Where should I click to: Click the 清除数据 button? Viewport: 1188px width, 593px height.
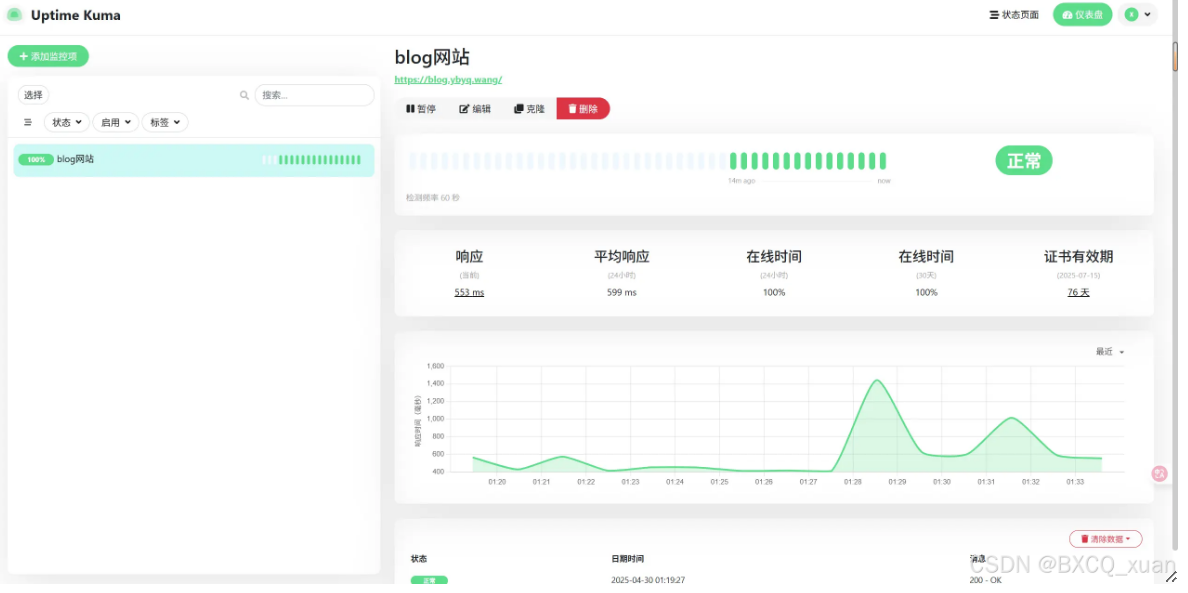[x=1105, y=539]
